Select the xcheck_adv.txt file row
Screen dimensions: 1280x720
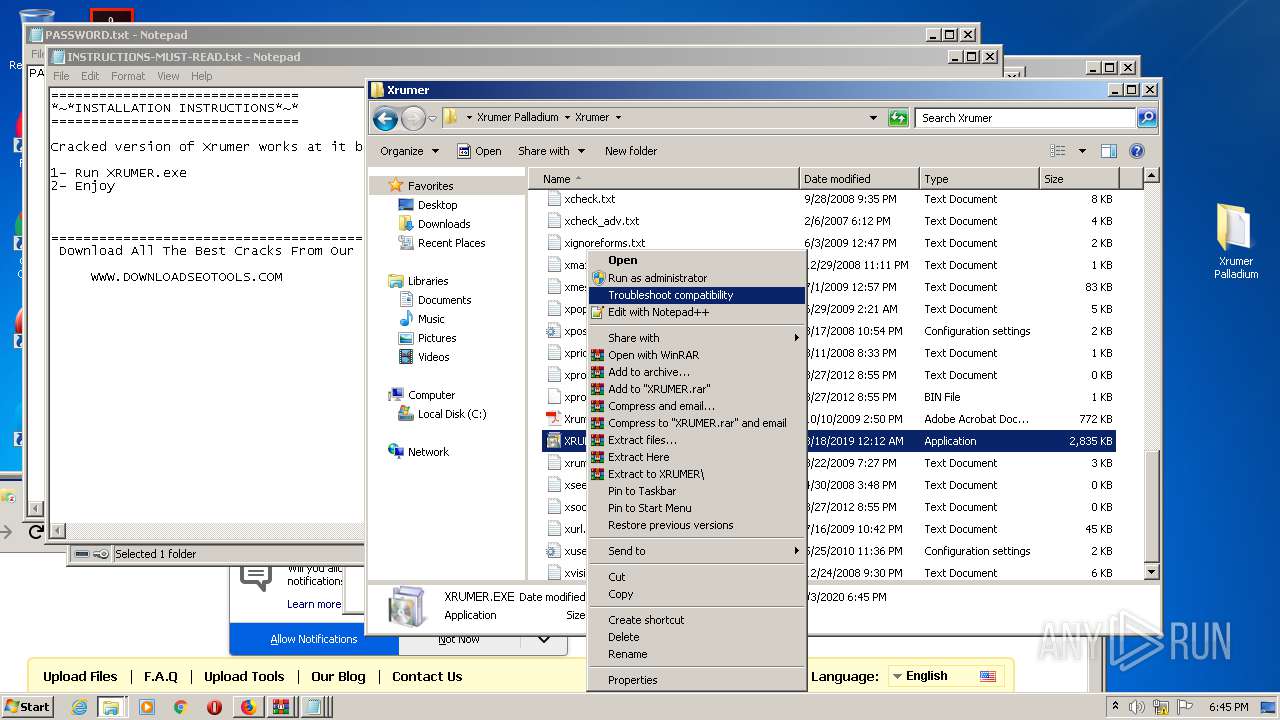click(x=829, y=221)
